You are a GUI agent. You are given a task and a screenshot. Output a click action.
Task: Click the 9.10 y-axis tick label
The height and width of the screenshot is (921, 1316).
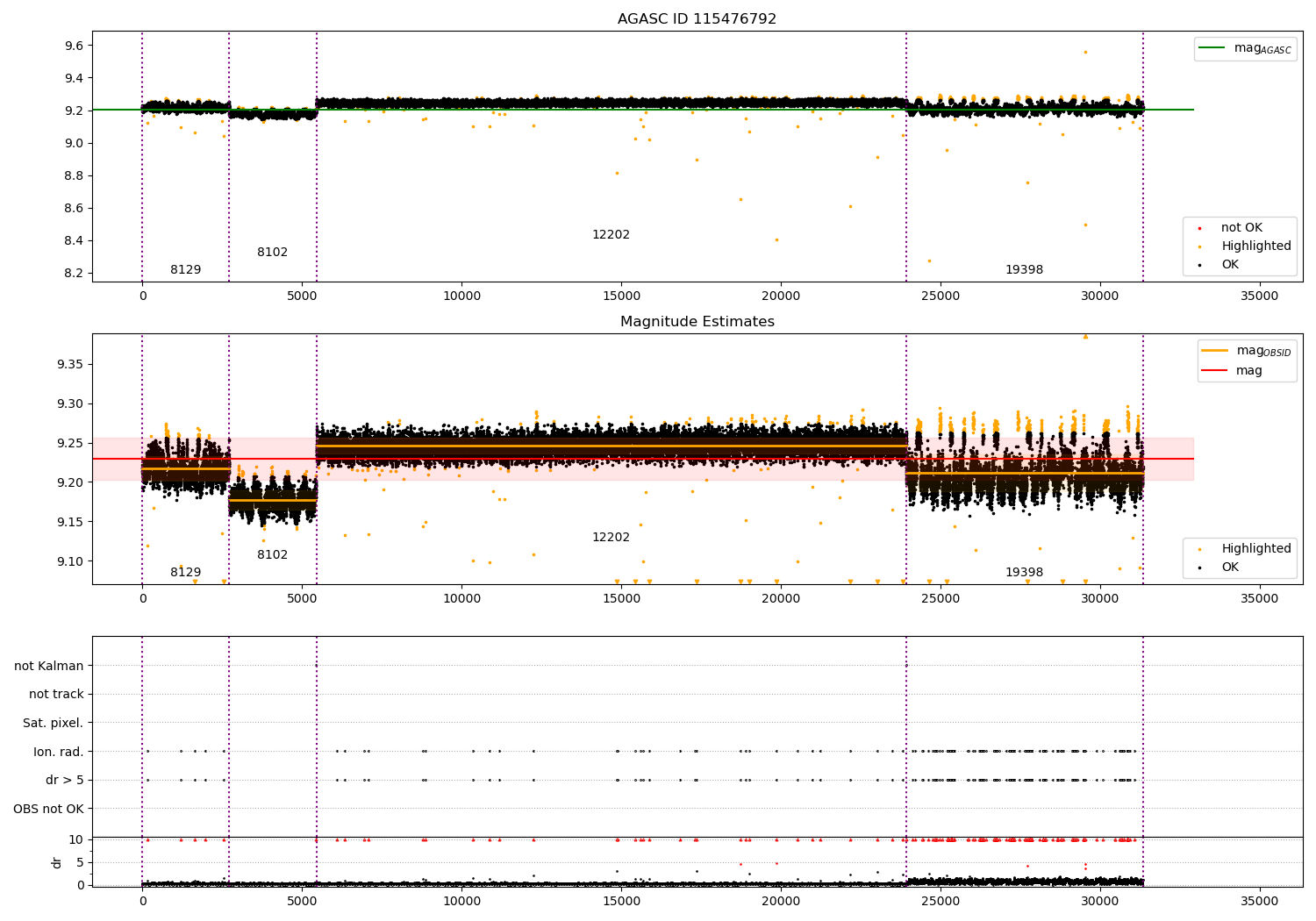click(x=71, y=561)
